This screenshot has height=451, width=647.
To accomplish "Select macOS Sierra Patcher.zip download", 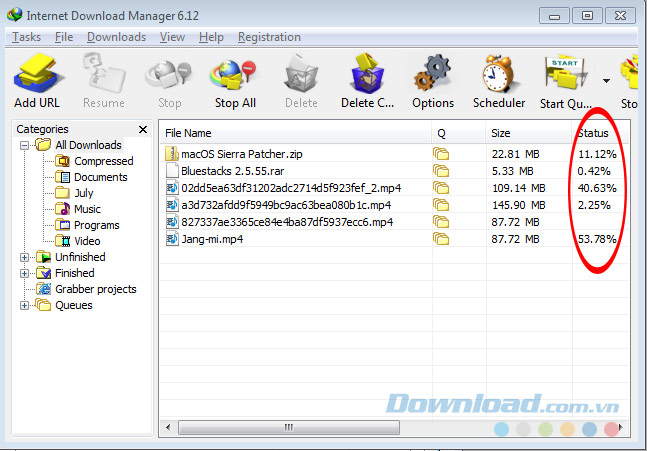I will coord(242,154).
